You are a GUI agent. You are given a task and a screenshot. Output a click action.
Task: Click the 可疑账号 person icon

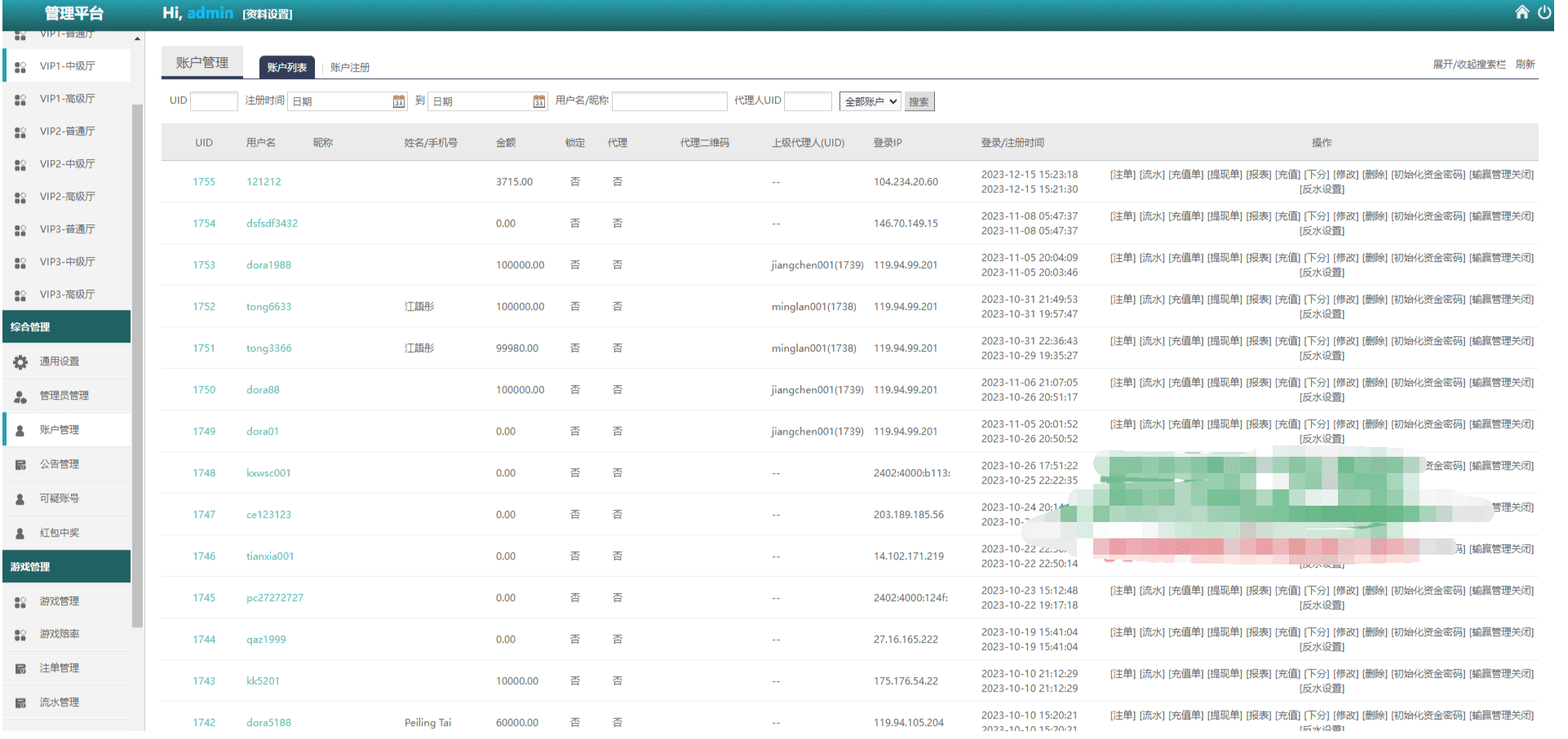coord(20,498)
